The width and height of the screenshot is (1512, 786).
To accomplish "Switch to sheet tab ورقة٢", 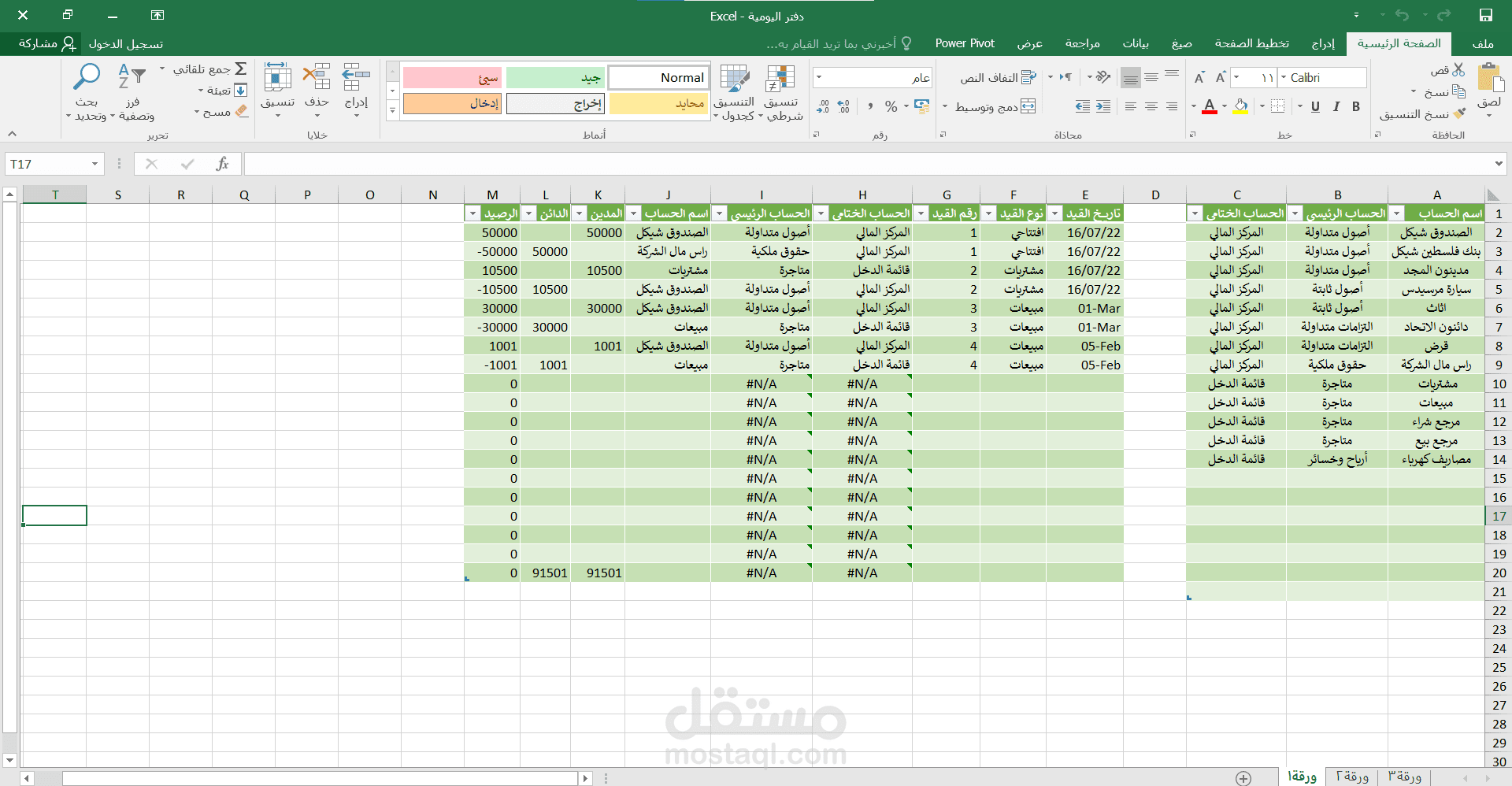I will (1352, 777).
